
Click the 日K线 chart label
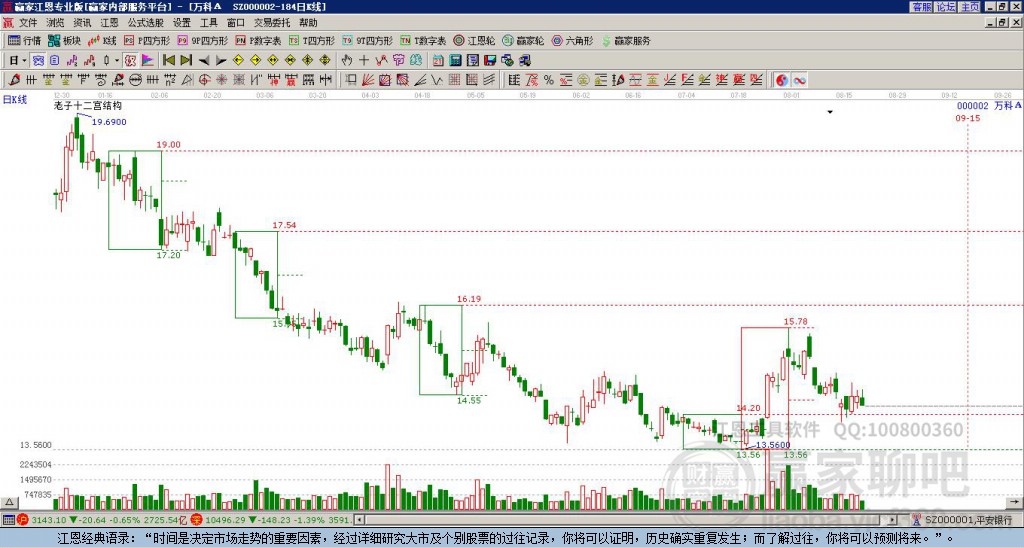click(x=15, y=100)
